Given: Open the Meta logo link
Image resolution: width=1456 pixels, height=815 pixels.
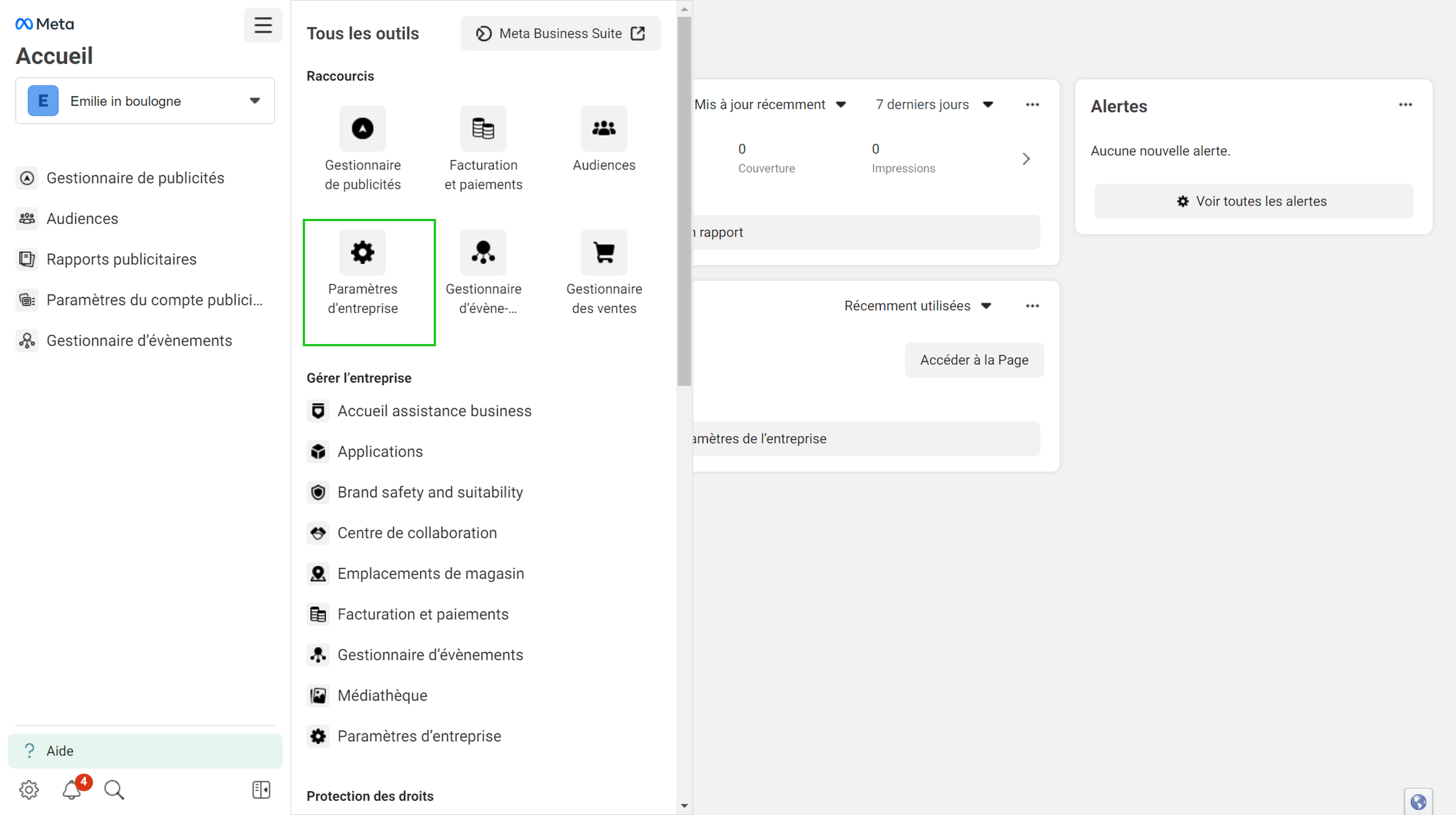Looking at the screenshot, I should coord(45,24).
